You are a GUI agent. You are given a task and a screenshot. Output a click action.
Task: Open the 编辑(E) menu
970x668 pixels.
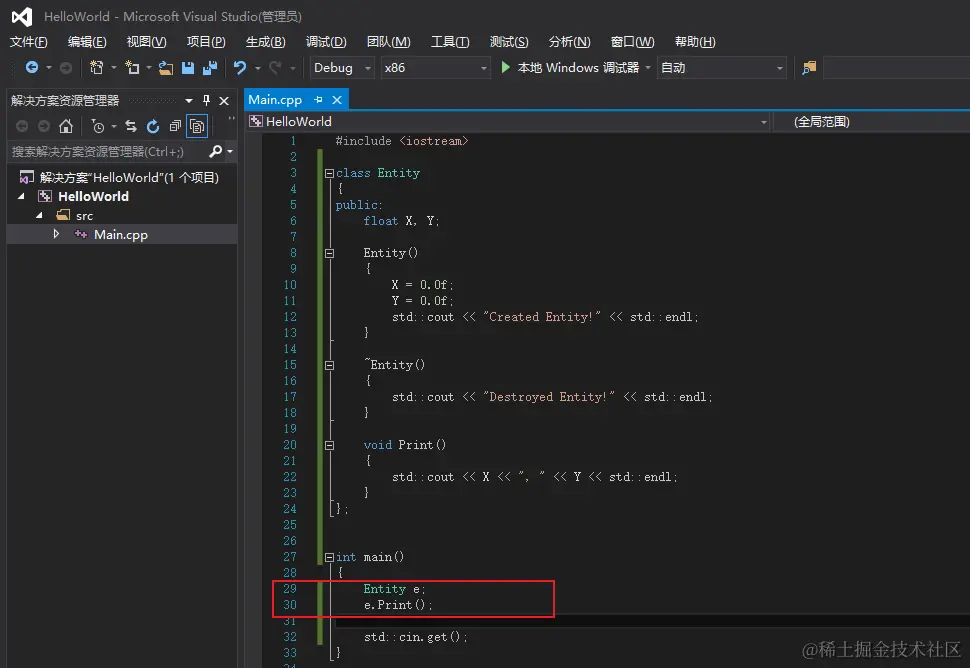(87, 41)
